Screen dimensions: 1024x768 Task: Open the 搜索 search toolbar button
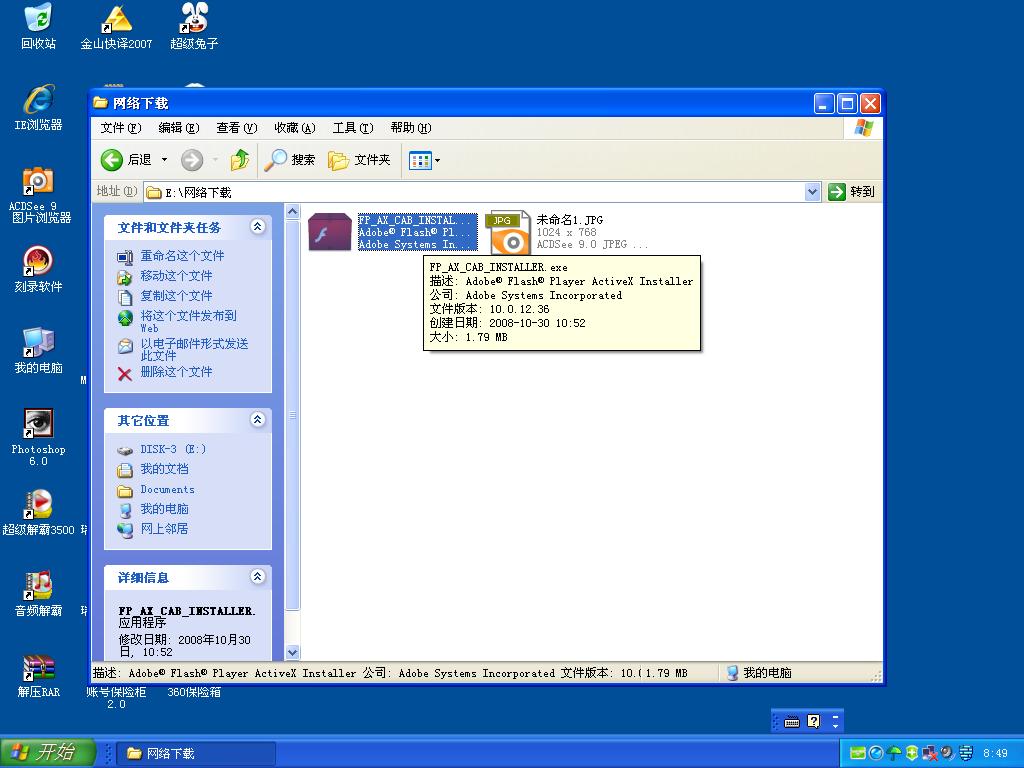point(289,159)
